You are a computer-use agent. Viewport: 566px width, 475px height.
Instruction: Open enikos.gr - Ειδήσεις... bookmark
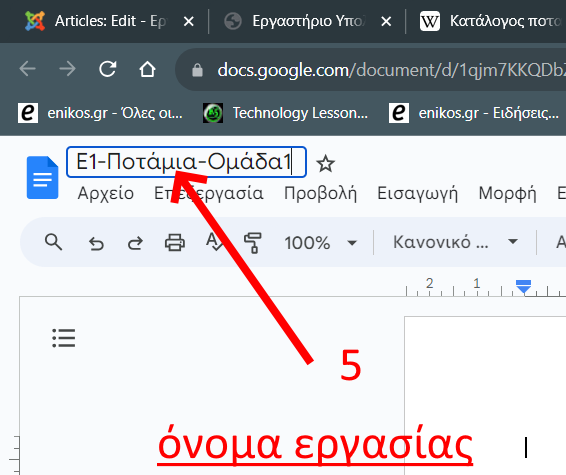click(x=474, y=113)
